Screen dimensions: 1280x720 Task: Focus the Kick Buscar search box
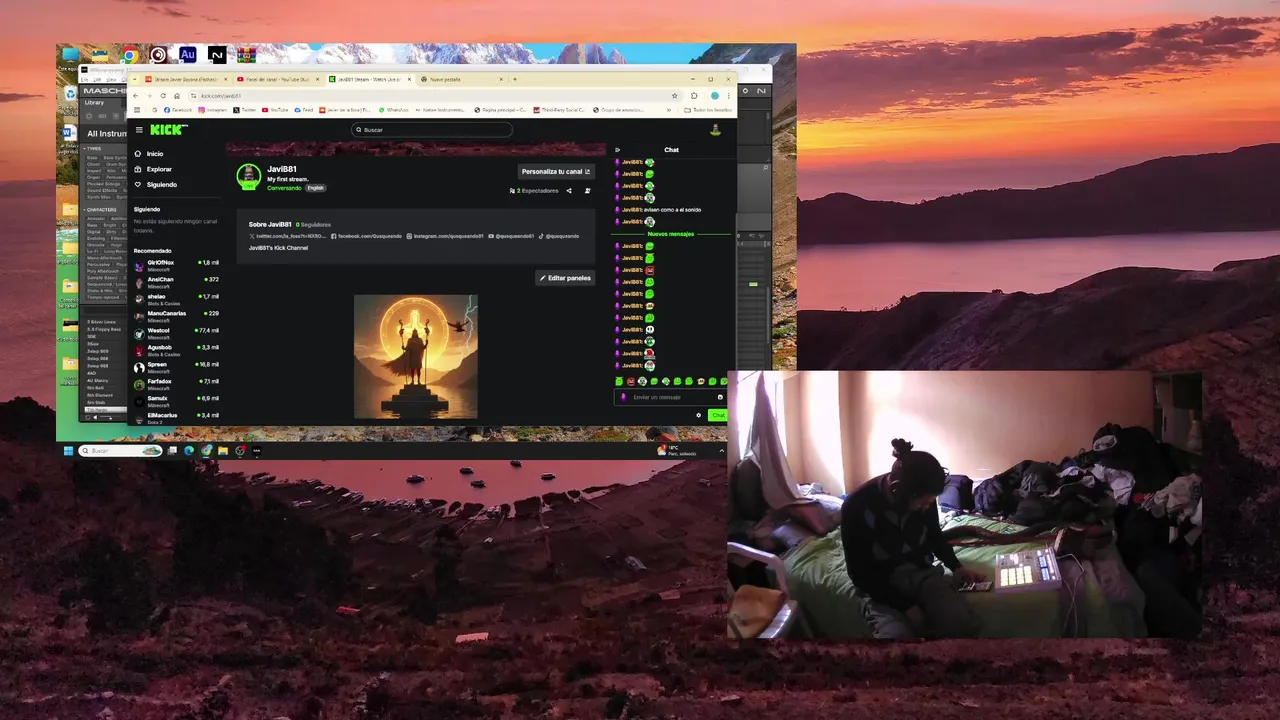pos(432,130)
